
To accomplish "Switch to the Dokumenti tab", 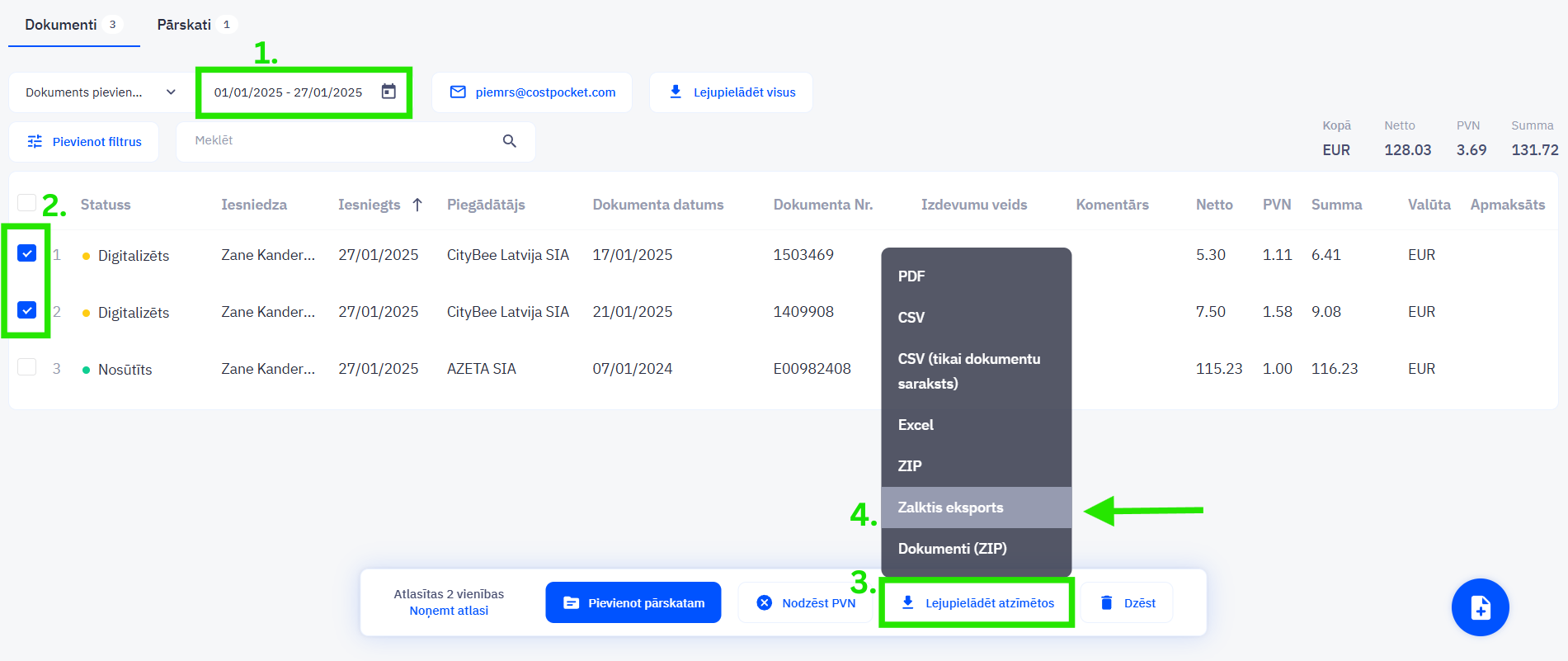I will click(x=74, y=25).
